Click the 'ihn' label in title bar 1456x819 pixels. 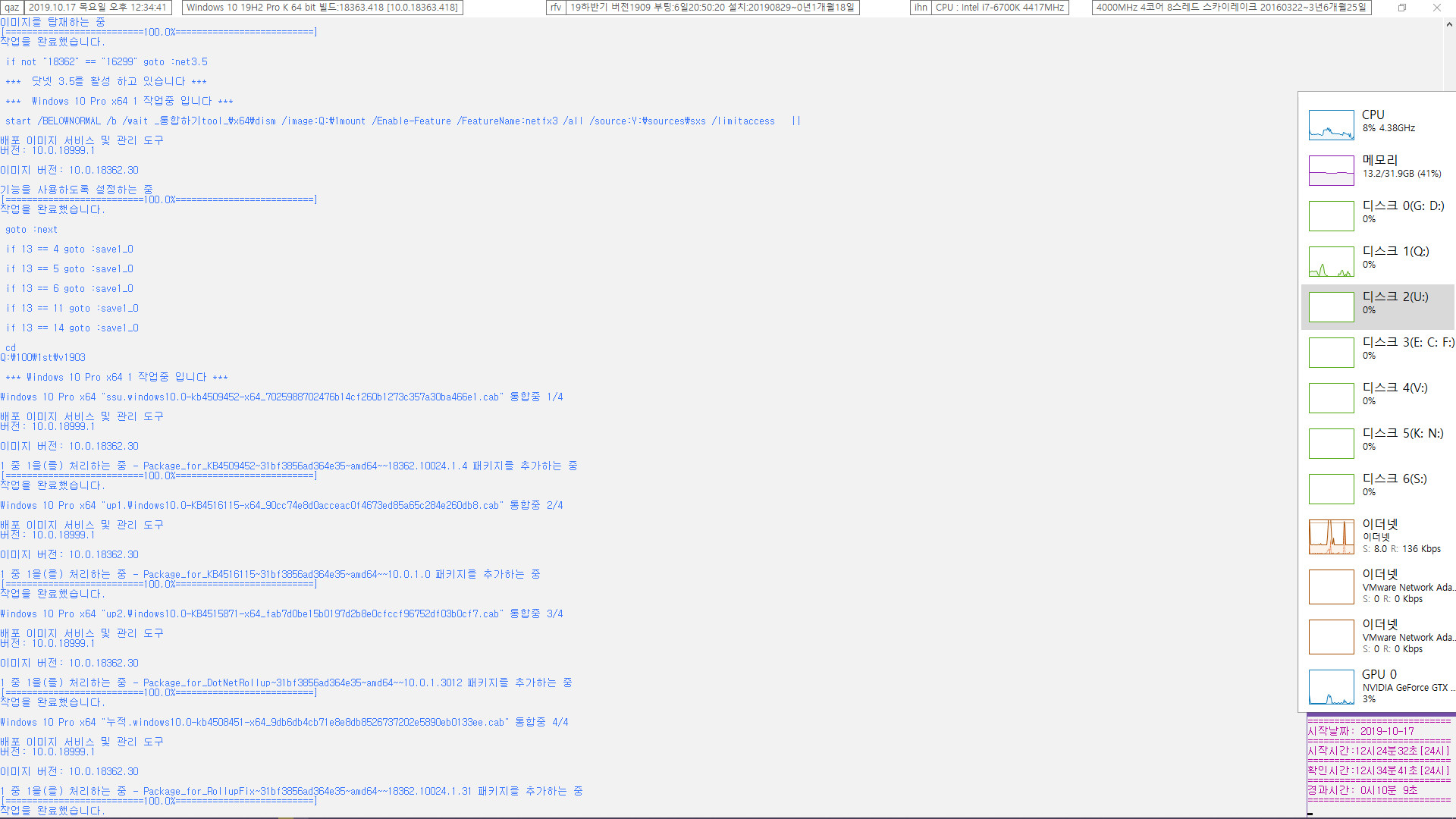(x=921, y=8)
